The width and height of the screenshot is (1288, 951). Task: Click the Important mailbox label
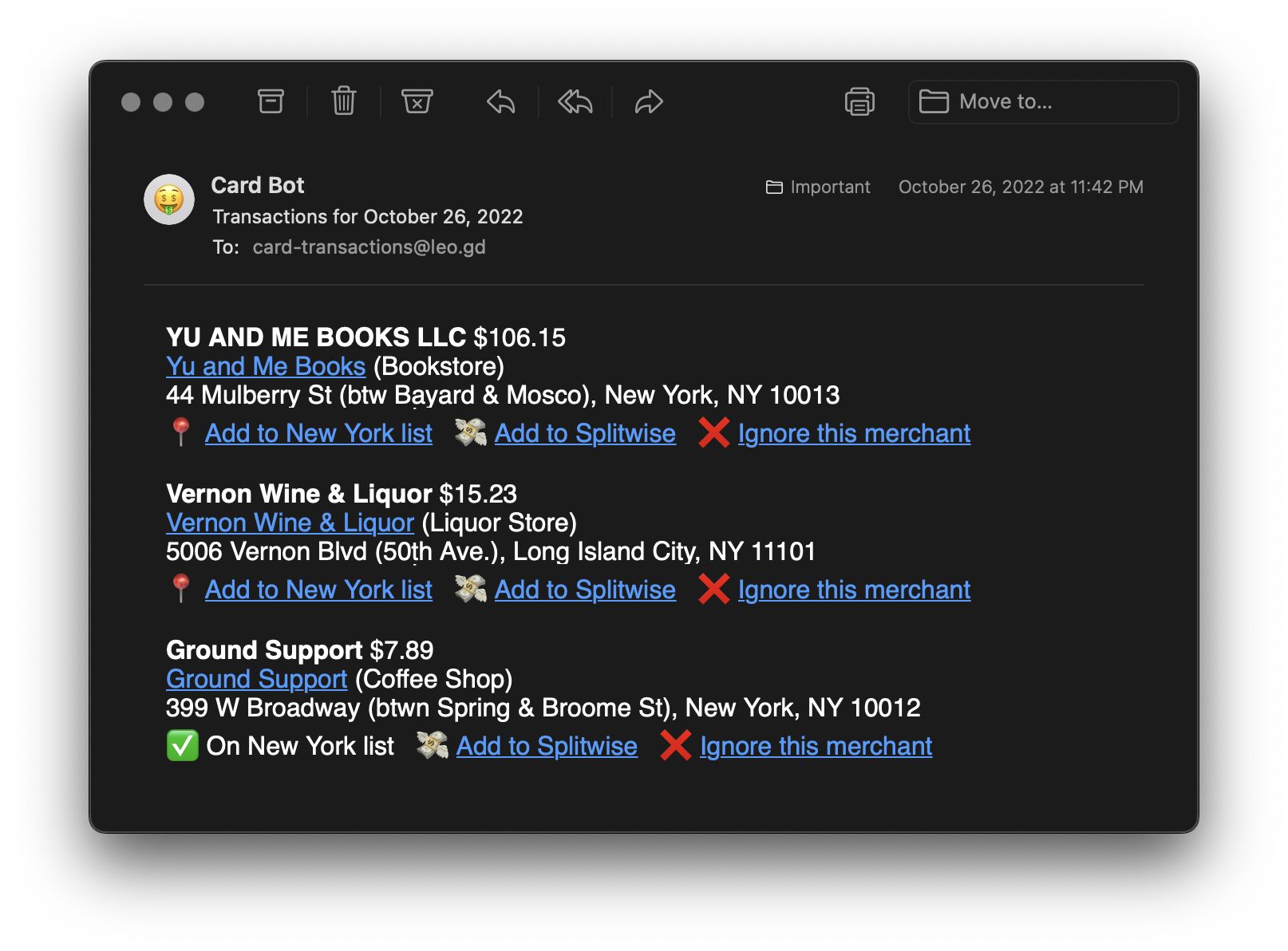click(x=818, y=187)
